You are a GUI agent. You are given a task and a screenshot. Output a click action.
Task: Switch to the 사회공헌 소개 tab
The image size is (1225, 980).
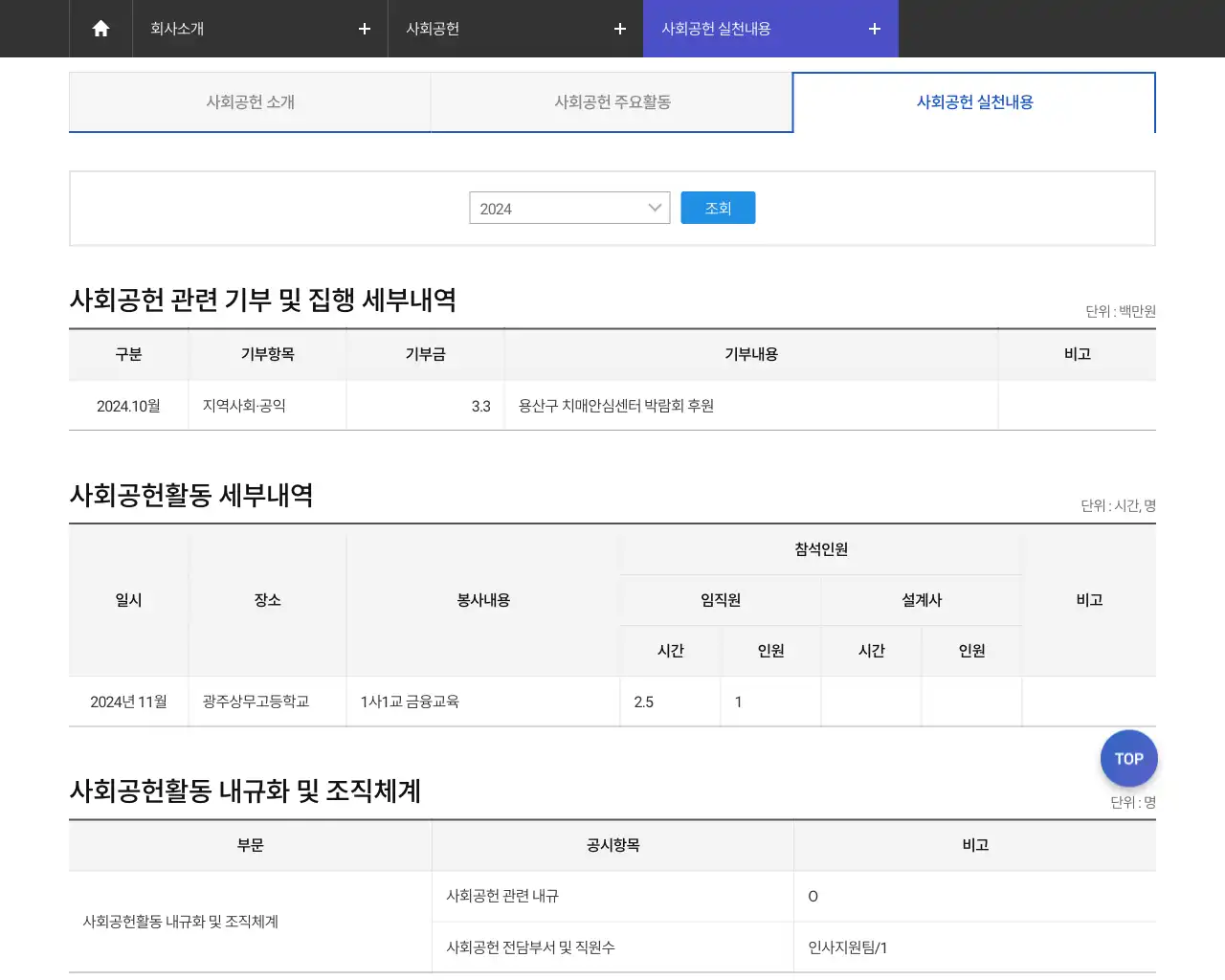(249, 102)
